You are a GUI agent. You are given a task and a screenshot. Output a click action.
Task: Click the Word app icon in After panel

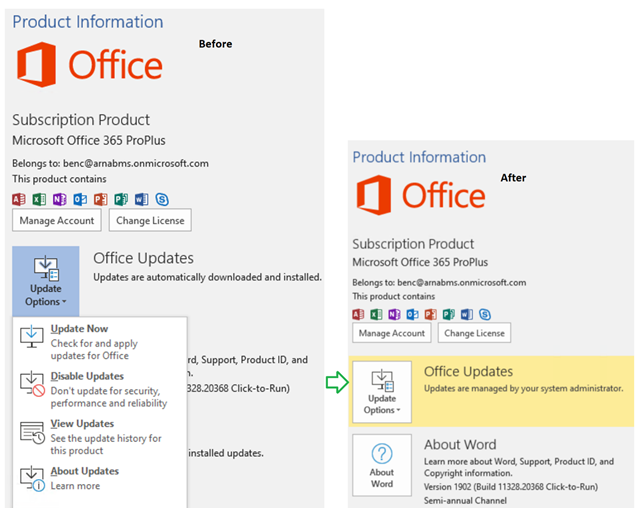pos(467,314)
